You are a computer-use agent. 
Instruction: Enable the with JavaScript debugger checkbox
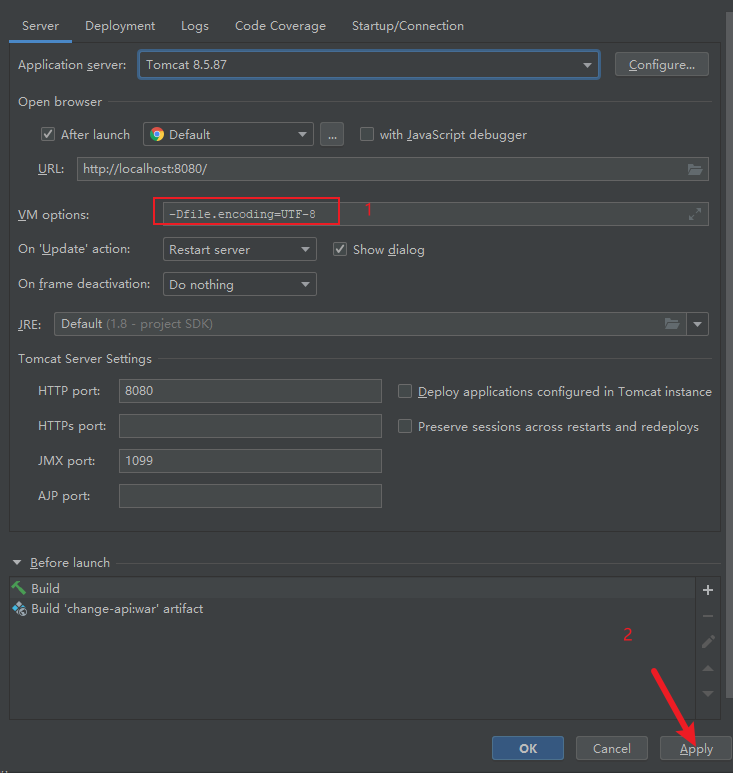(367, 134)
